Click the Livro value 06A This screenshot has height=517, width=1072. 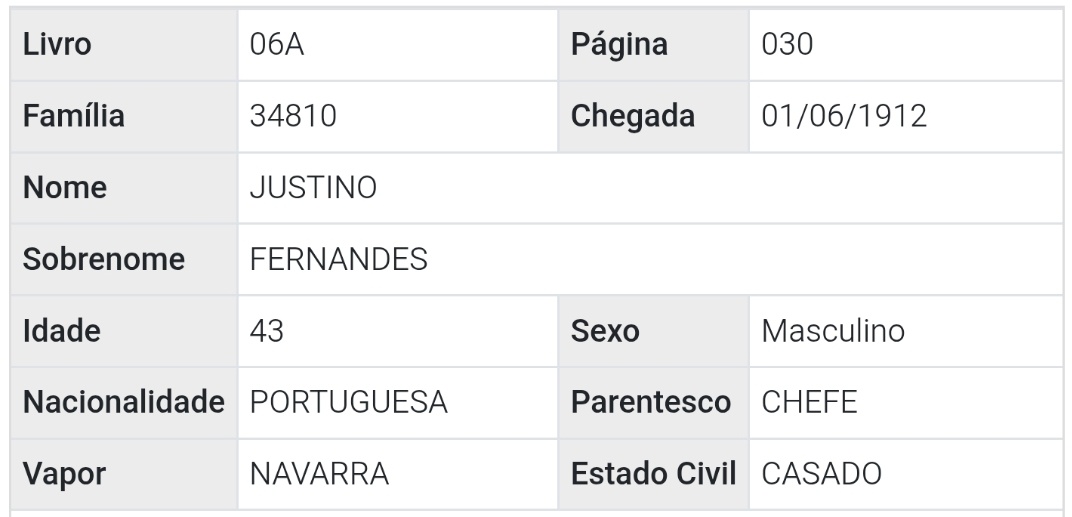[277, 46]
